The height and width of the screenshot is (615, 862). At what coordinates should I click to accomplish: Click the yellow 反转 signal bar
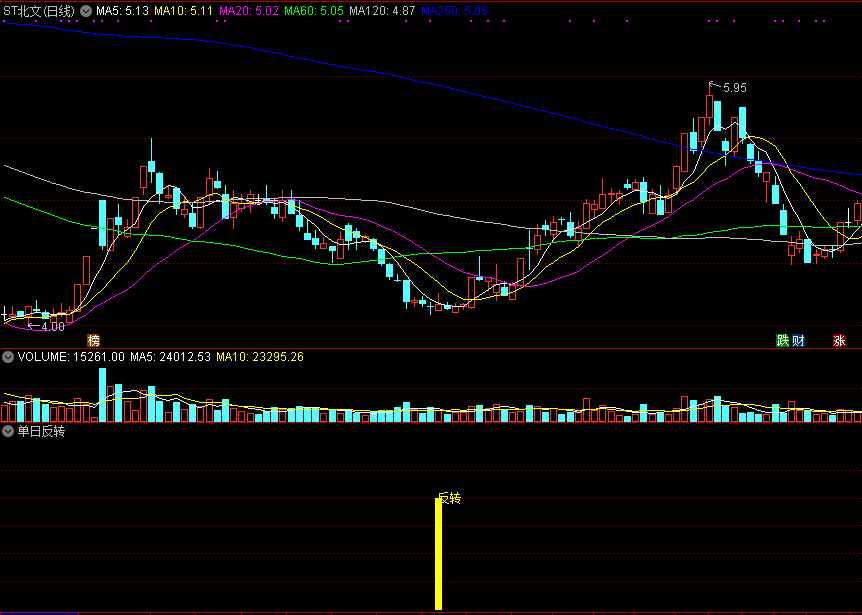[x=438, y=554]
